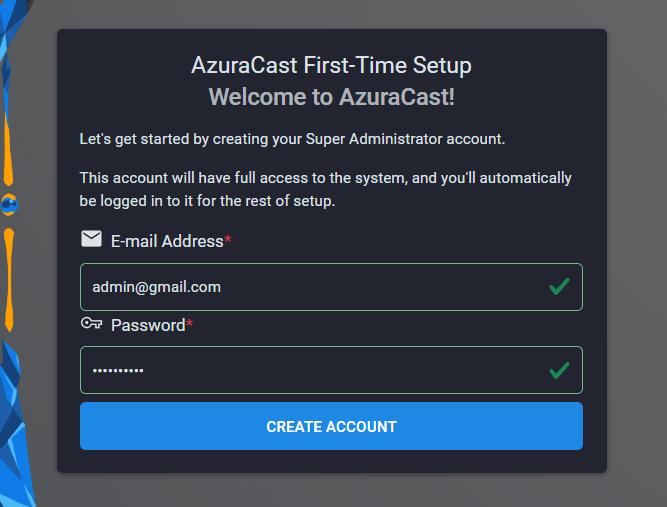
Task: Click the AzuraCast First-Time Setup heading
Action: (331, 66)
